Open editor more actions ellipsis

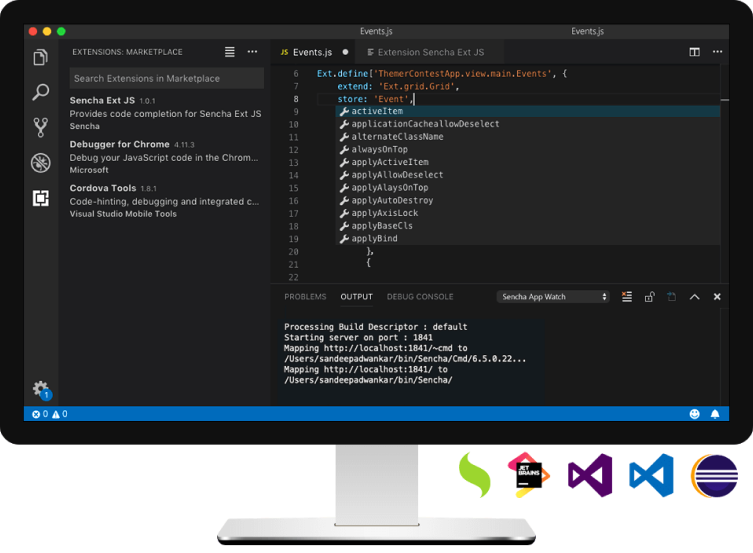click(717, 52)
